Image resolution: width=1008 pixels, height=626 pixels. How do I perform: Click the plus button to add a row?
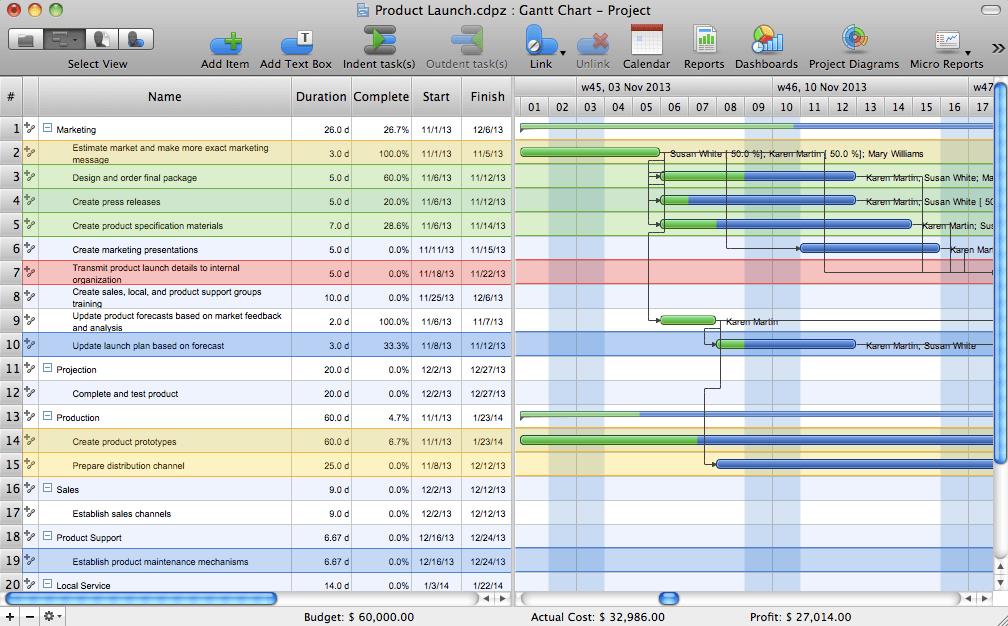(x=10, y=616)
